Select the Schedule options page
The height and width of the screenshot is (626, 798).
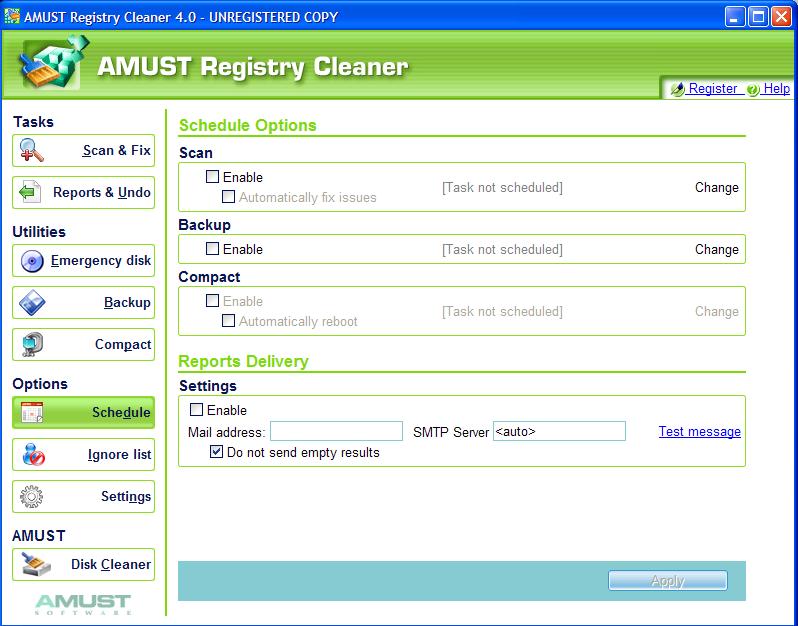pos(83,412)
